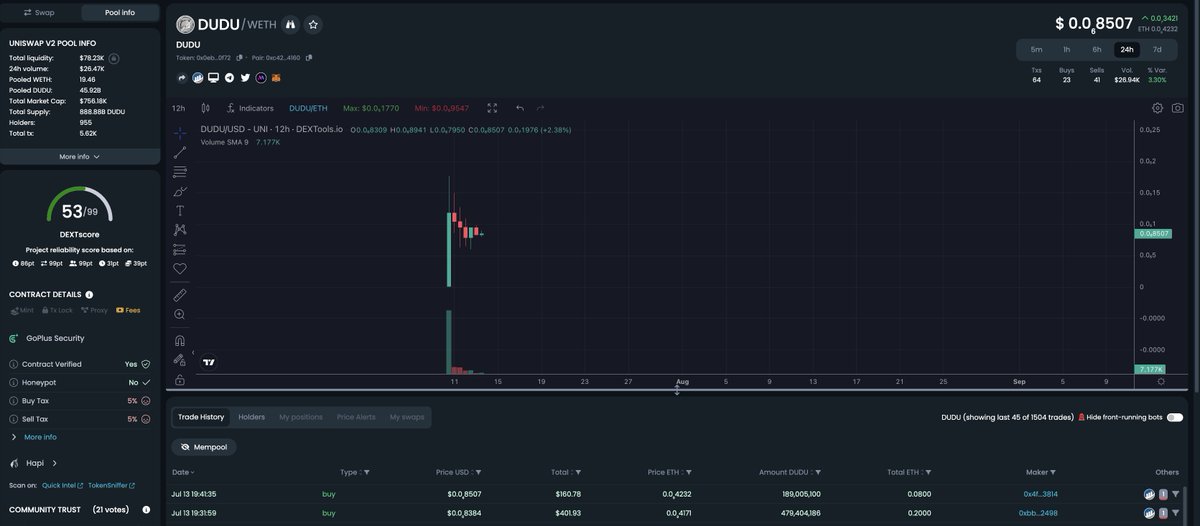Viewport: 1200px width, 526px height.
Task: Copy the pair address 0xc42...4160
Action: [x=309, y=57]
